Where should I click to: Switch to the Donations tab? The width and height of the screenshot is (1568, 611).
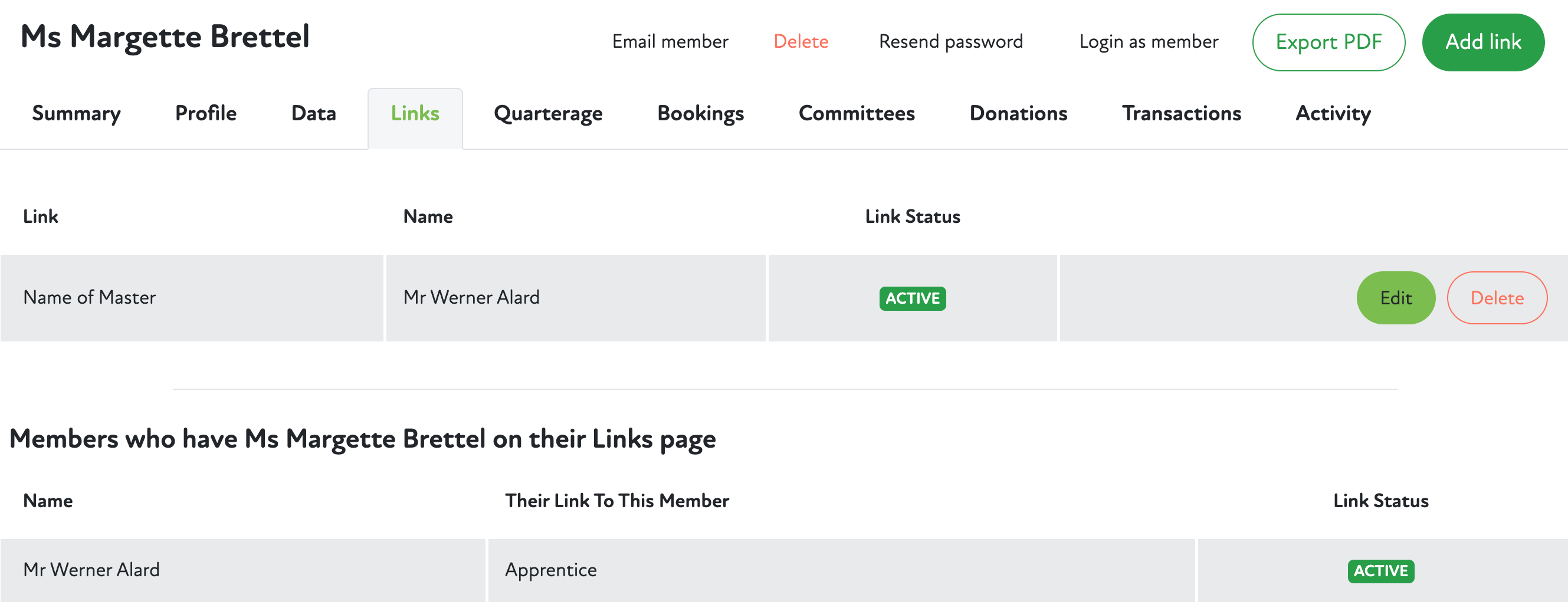(x=1018, y=114)
